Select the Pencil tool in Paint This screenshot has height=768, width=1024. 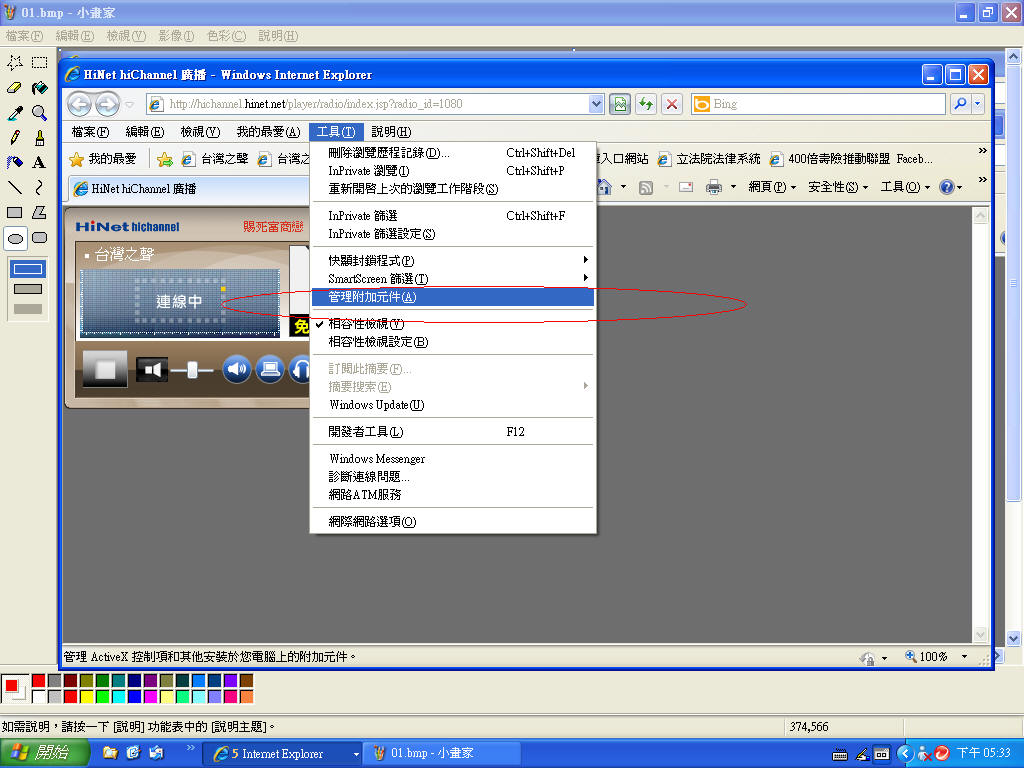pos(15,138)
